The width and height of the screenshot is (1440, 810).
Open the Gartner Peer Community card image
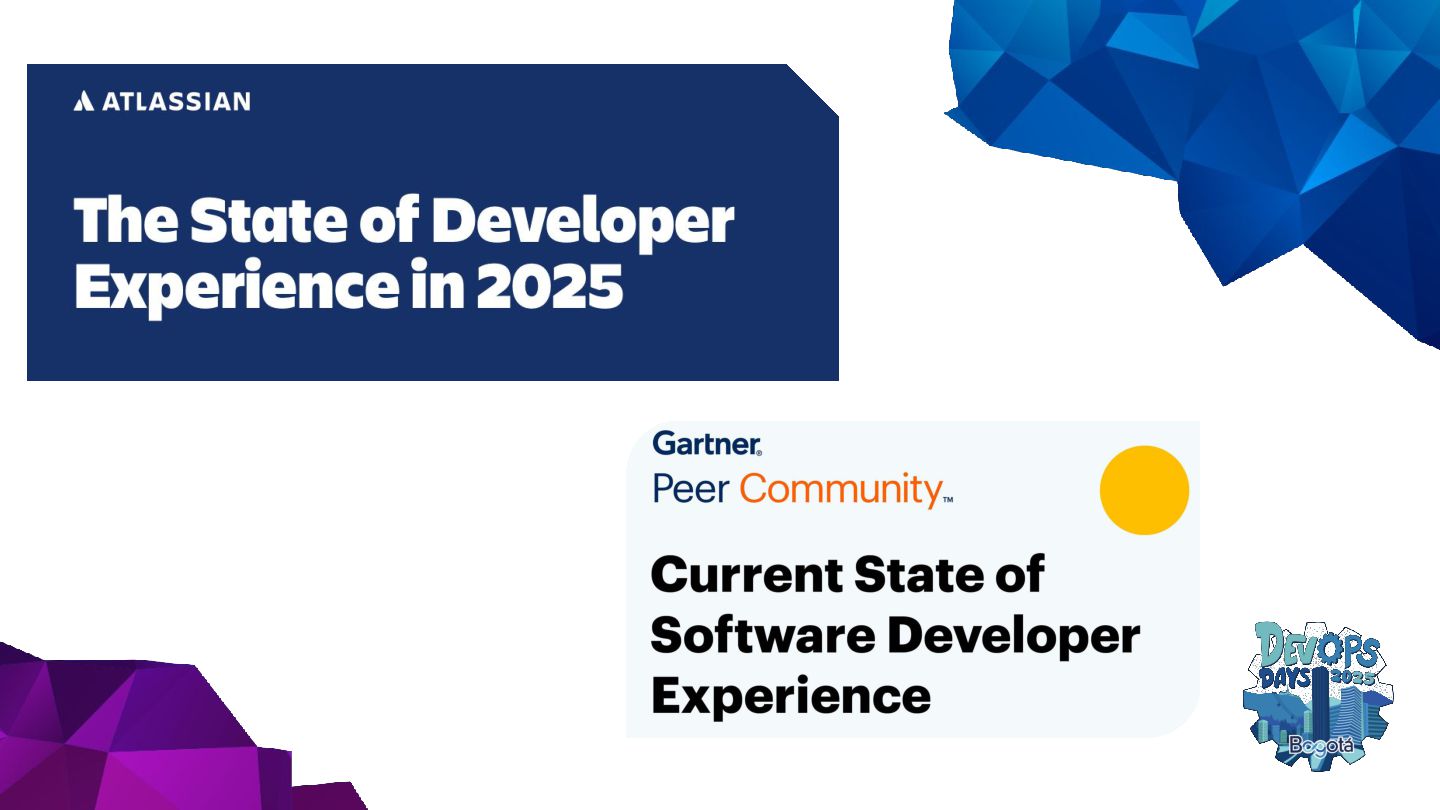point(912,579)
